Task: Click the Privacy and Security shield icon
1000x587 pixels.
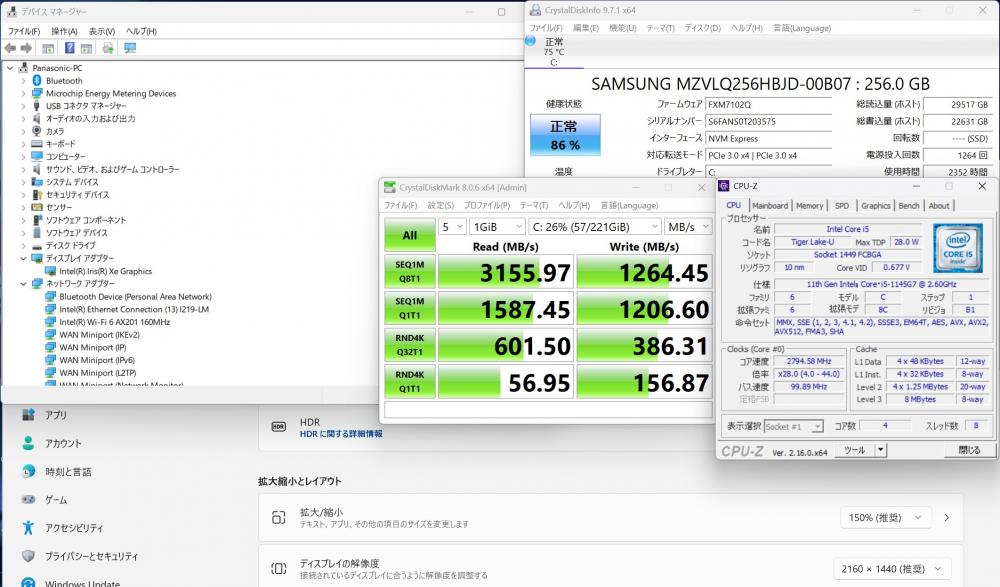Action: click(x=28, y=555)
